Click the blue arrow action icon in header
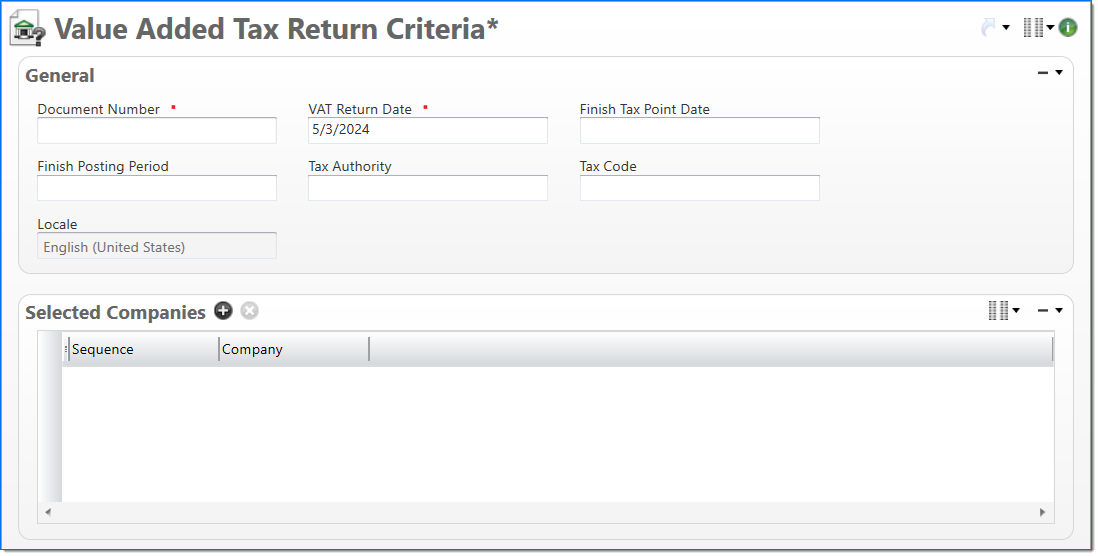 coord(989,28)
